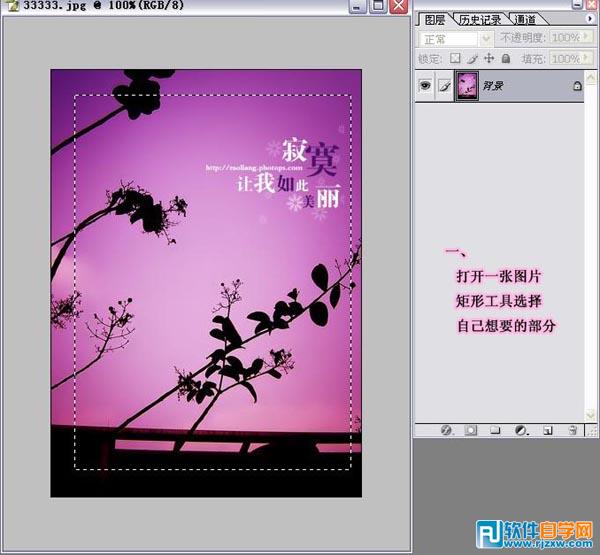
Task: Close the 33333.jpg document window
Action: click(x=399, y=6)
